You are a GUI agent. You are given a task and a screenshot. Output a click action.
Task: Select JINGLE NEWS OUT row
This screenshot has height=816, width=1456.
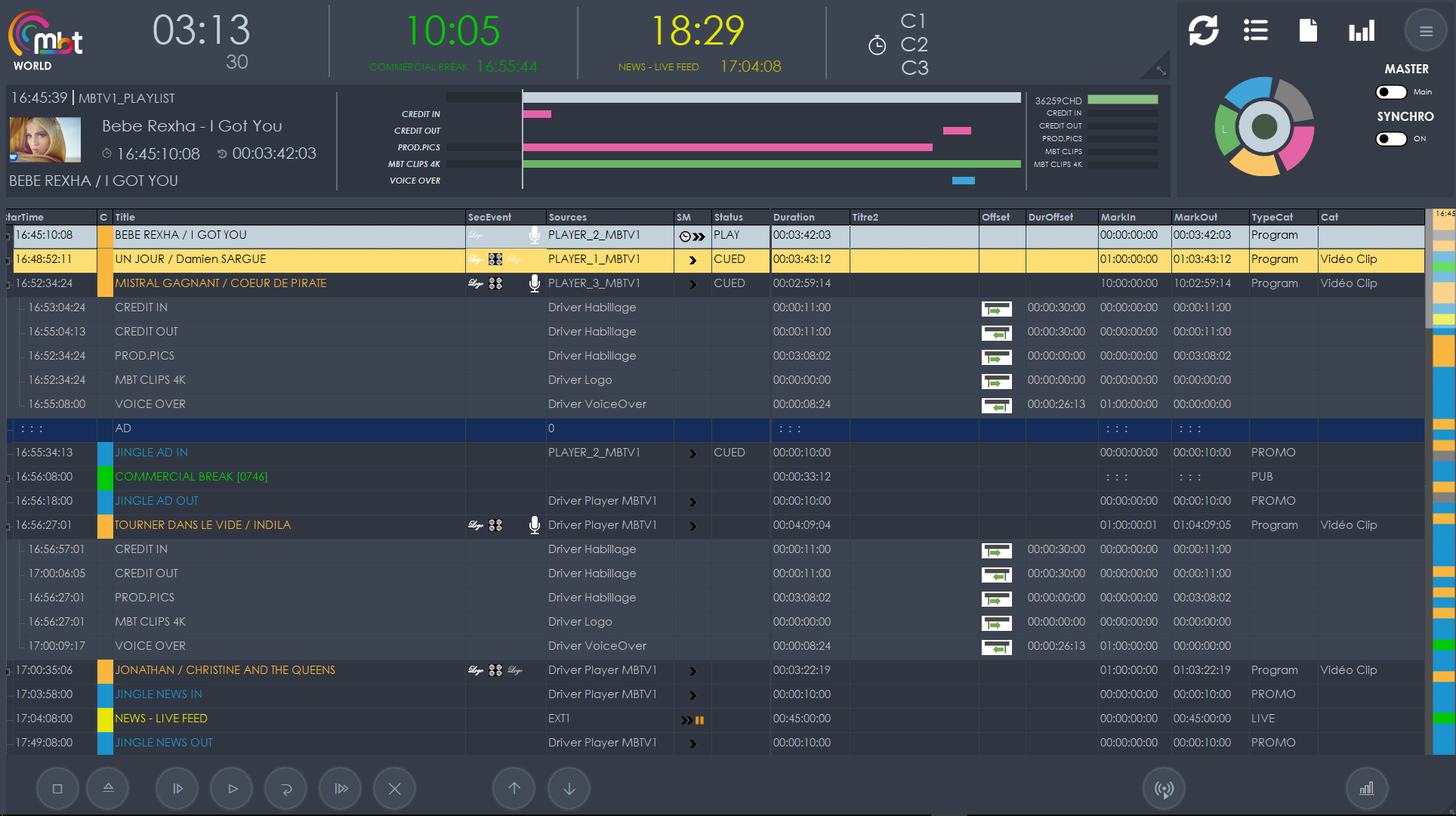coord(715,743)
